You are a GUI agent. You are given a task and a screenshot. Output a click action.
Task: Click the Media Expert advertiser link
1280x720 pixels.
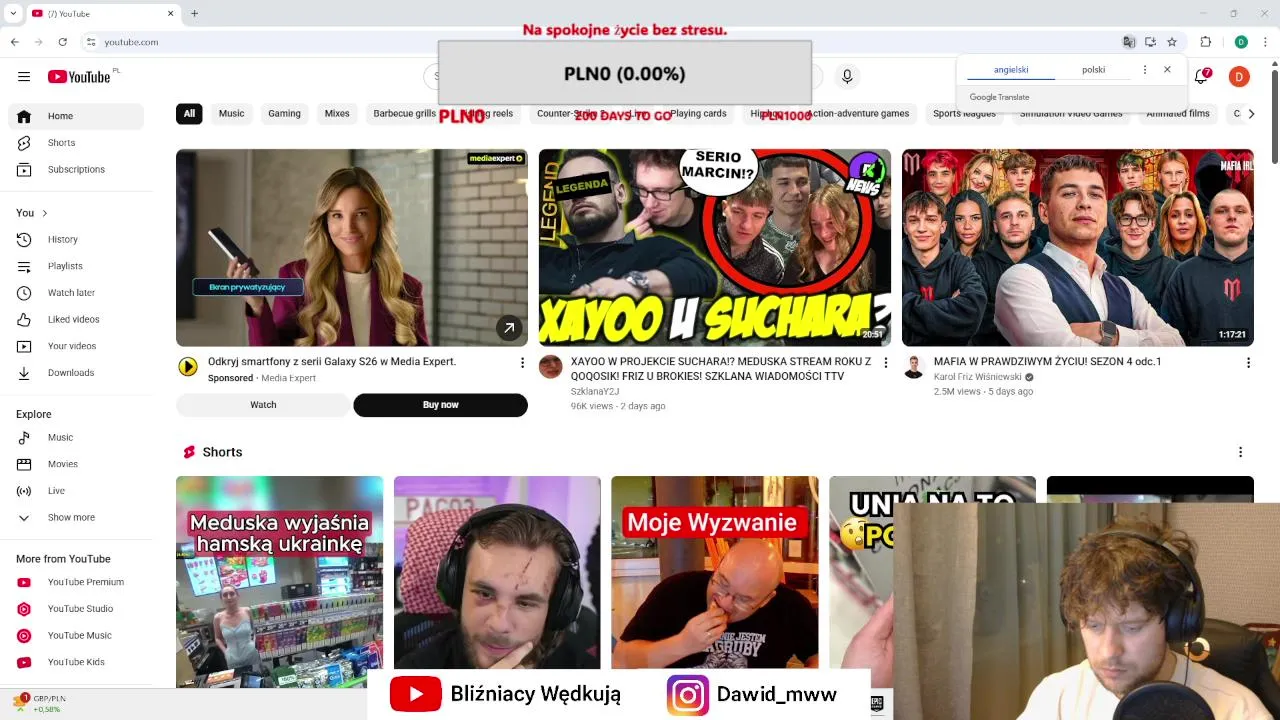coord(288,378)
